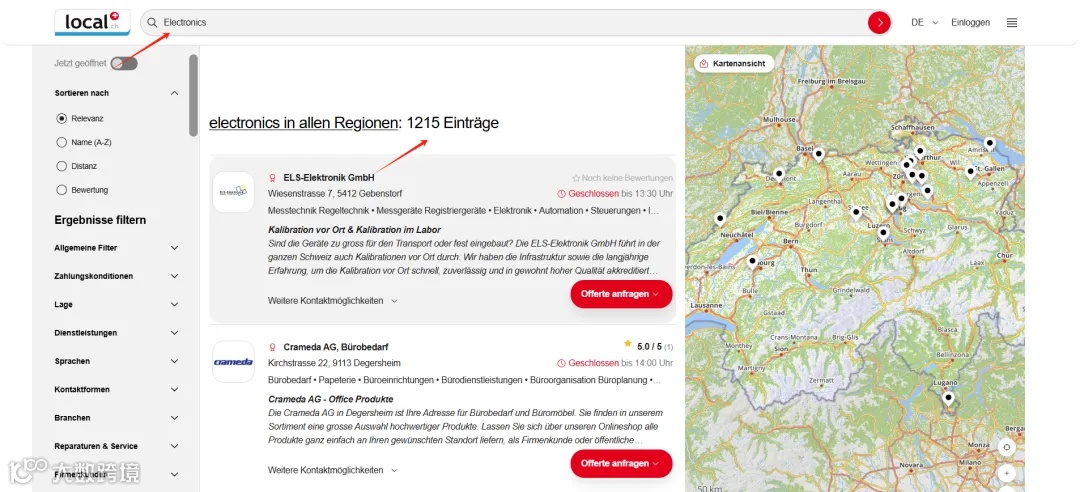Click the gold star rating of Crameda
The image size is (1080, 492).
pyautogui.click(x=627, y=343)
